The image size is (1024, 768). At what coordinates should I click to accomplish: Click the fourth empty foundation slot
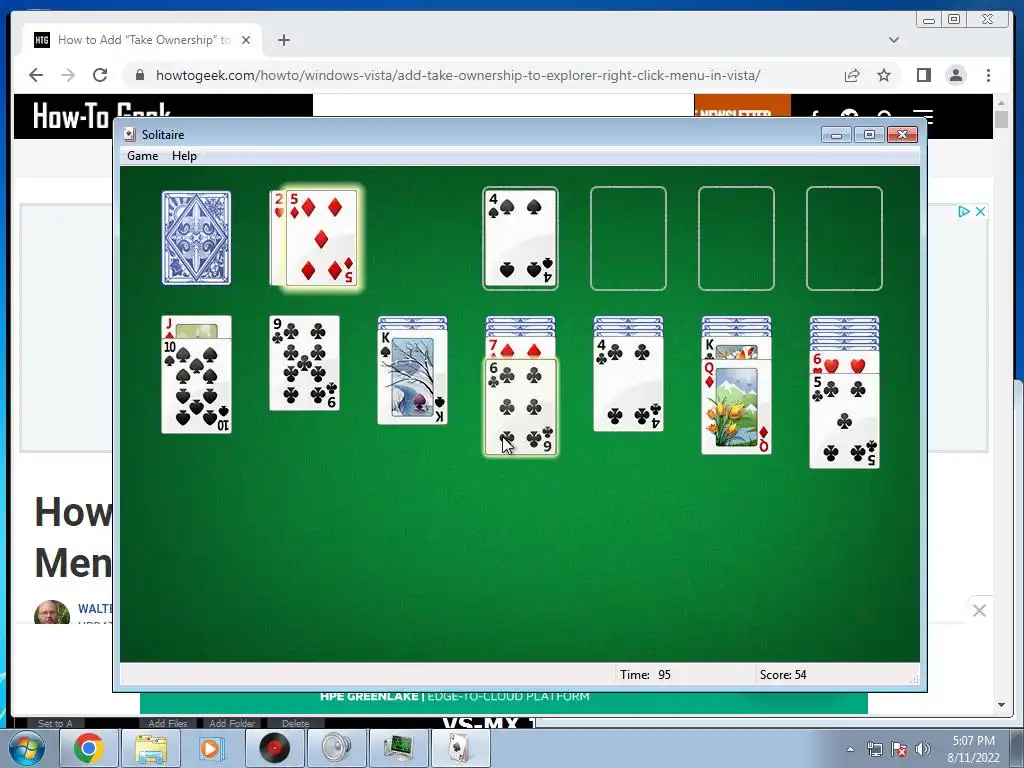[x=844, y=238]
